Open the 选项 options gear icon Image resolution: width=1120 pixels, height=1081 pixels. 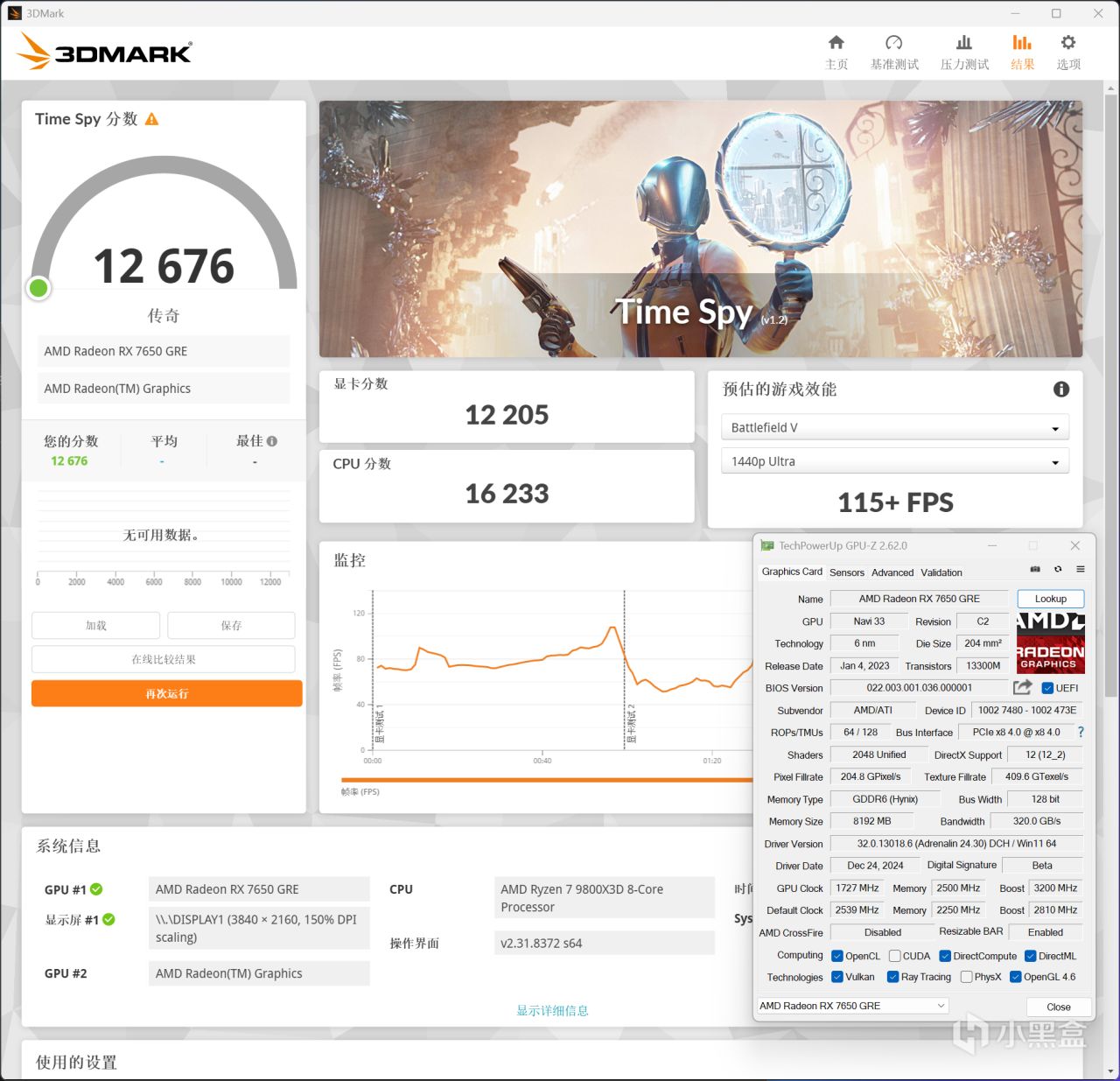(1068, 43)
